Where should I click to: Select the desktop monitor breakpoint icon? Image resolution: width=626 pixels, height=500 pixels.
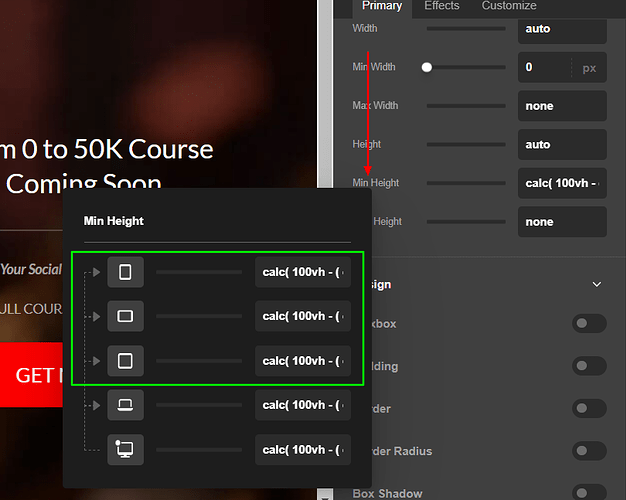click(125, 449)
